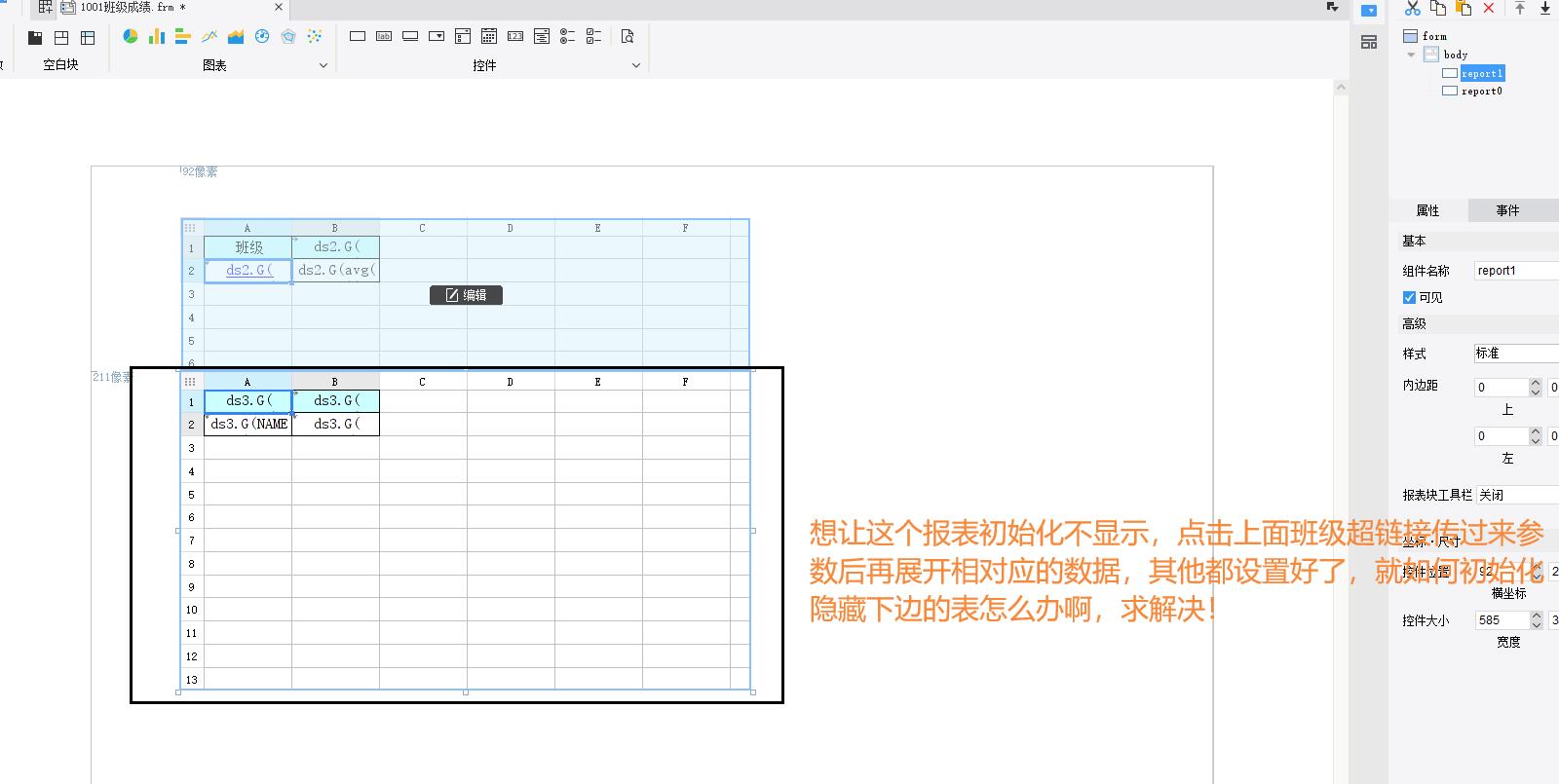Select the form node in tree
Viewport: 1559px width, 784px height.
pos(1434,36)
